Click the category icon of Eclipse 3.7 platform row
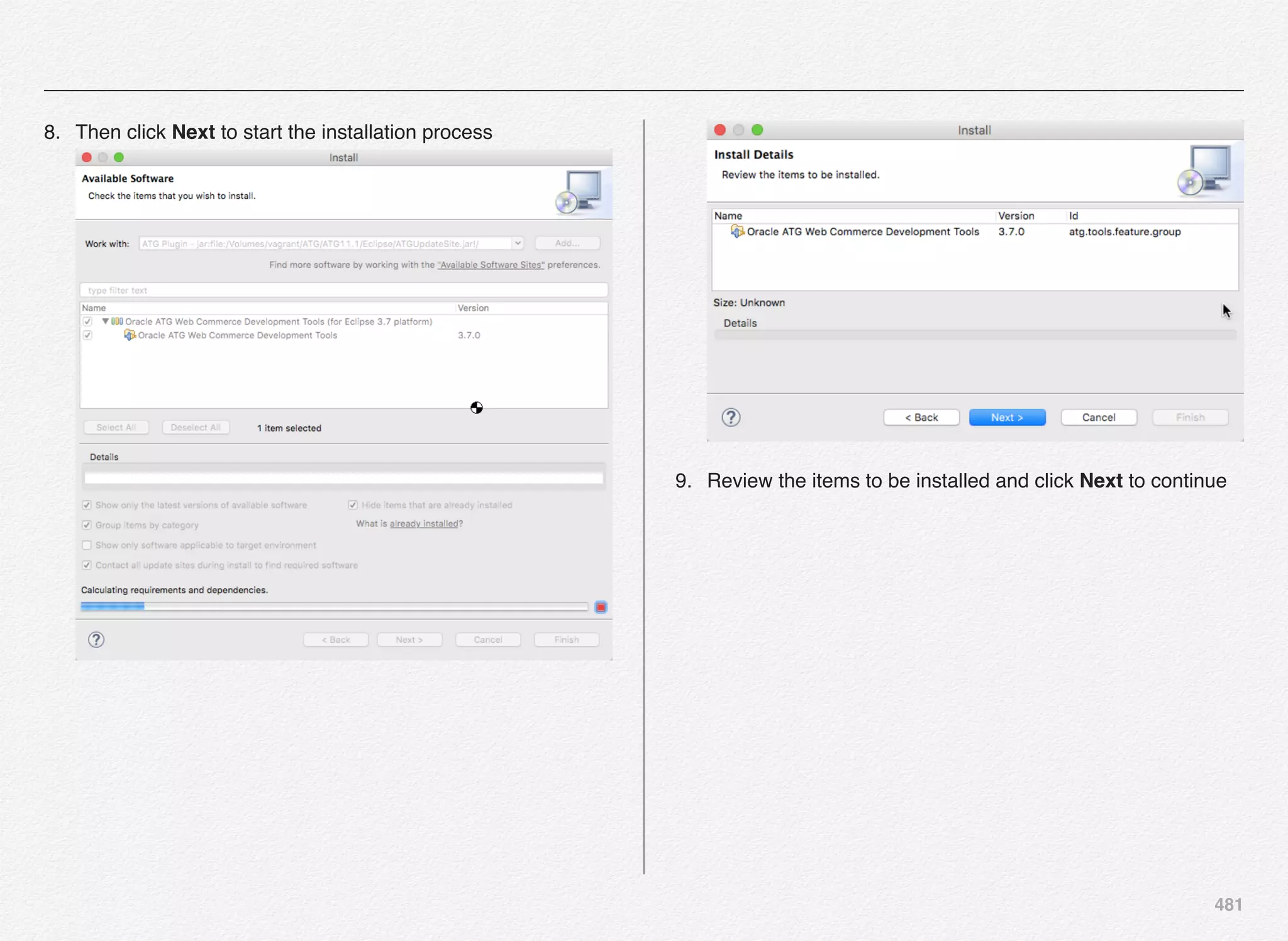This screenshot has width=1288, height=941. [x=117, y=321]
